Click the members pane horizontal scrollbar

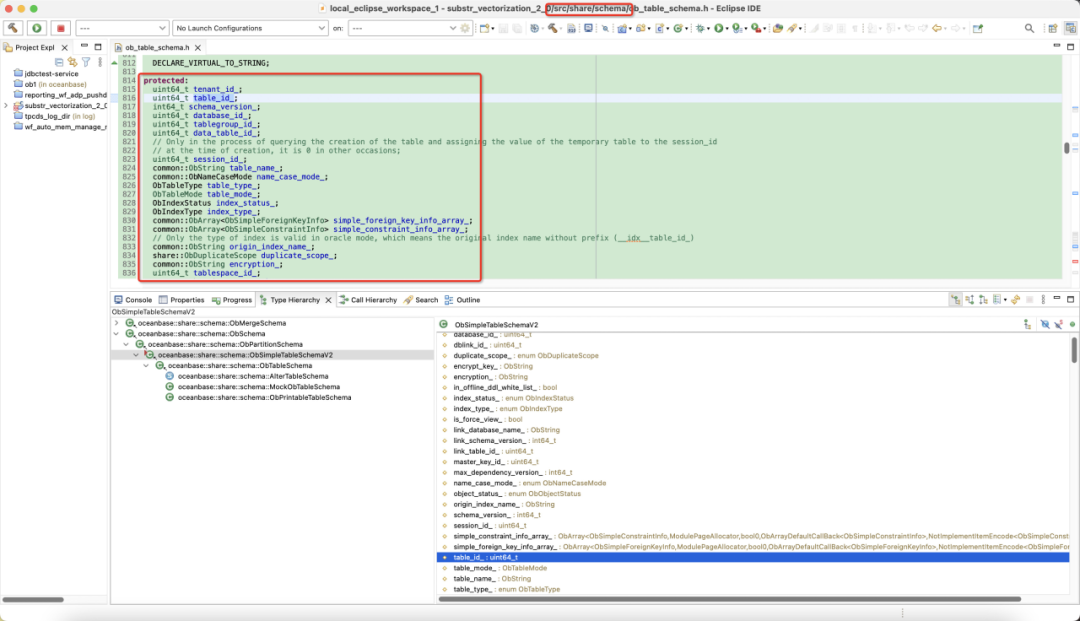(x=729, y=599)
